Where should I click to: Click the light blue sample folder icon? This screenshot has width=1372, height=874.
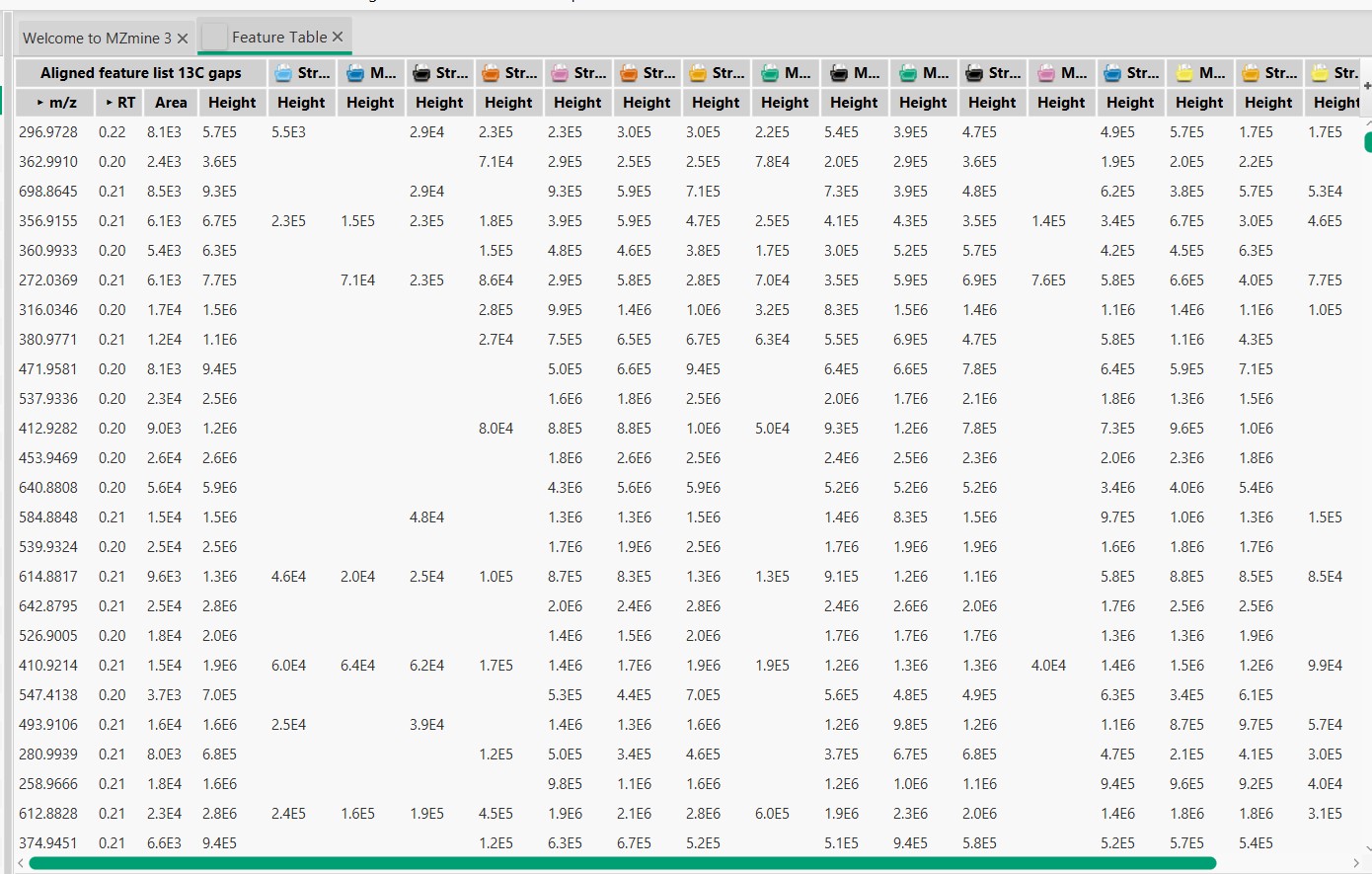click(x=283, y=73)
